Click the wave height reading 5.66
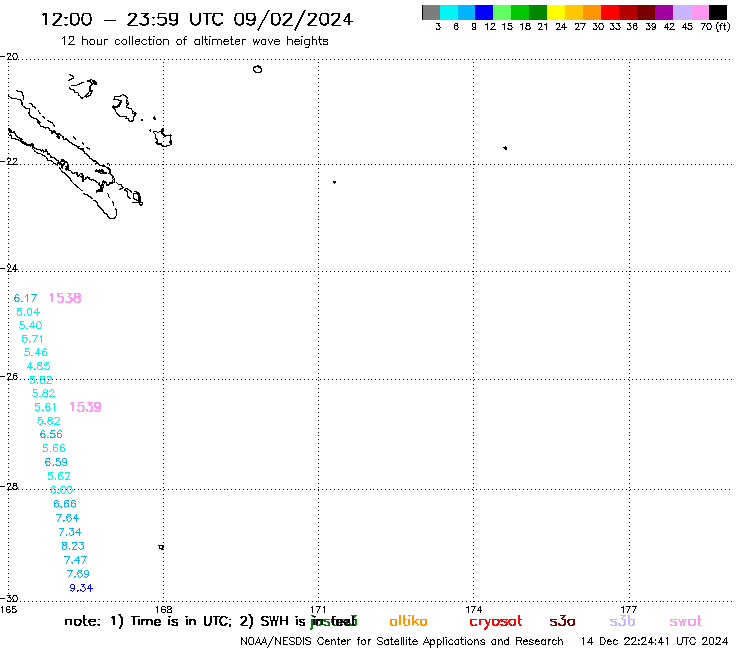 54,448
